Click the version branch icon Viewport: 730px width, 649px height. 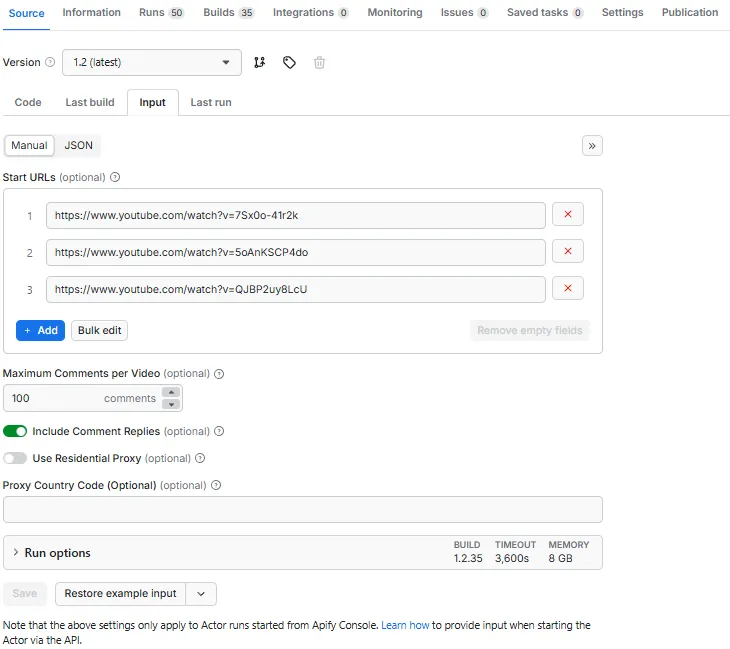click(x=260, y=62)
